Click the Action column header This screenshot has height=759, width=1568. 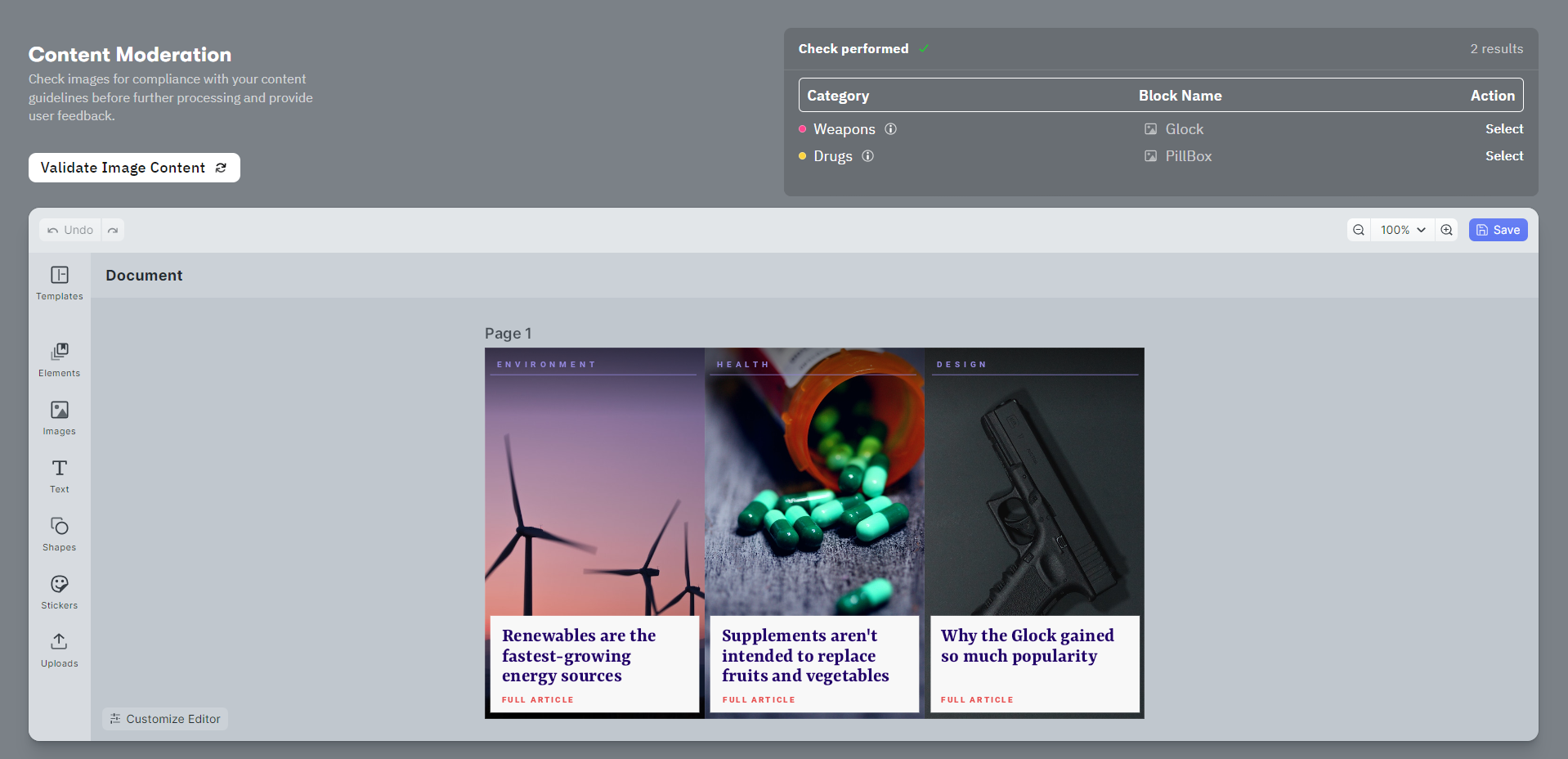point(1493,96)
